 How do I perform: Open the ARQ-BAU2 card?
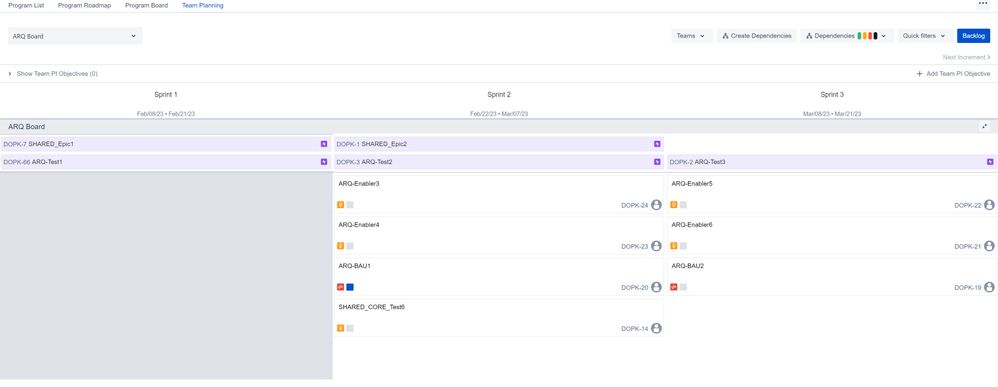[831, 277]
